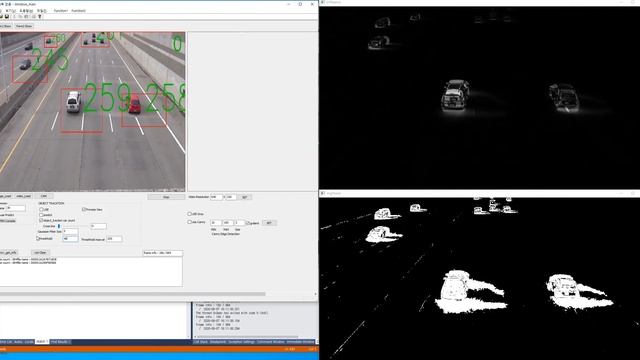This screenshot has width=640, height=360.
Task: Open the Function2 menu
Action: tap(78, 11)
